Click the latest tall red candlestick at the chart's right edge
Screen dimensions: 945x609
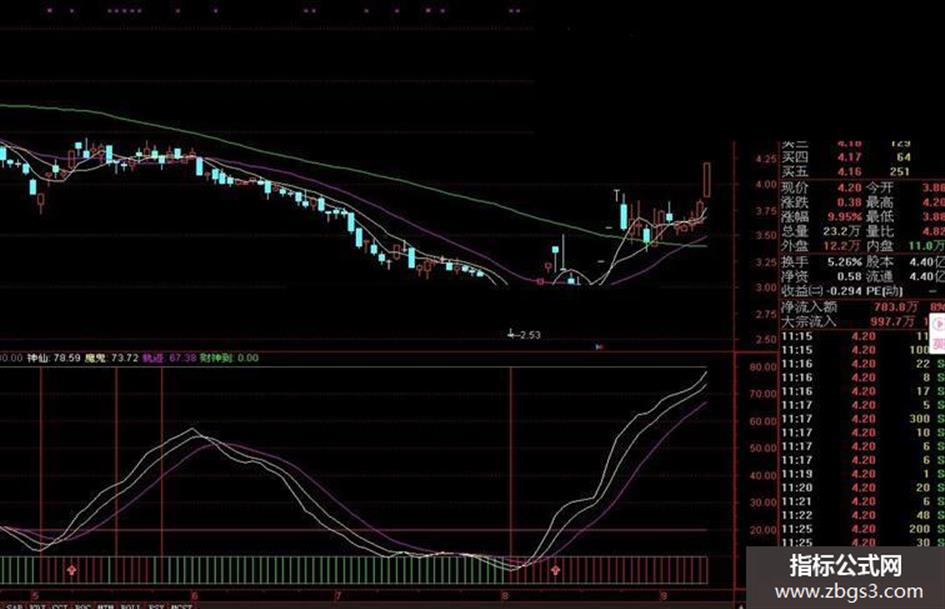click(x=706, y=179)
